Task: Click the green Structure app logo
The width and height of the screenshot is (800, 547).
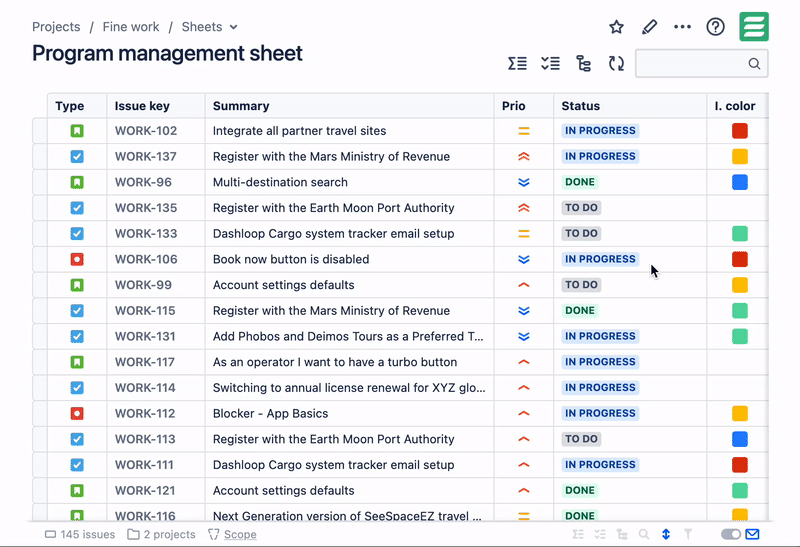Action: pyautogui.click(x=754, y=27)
